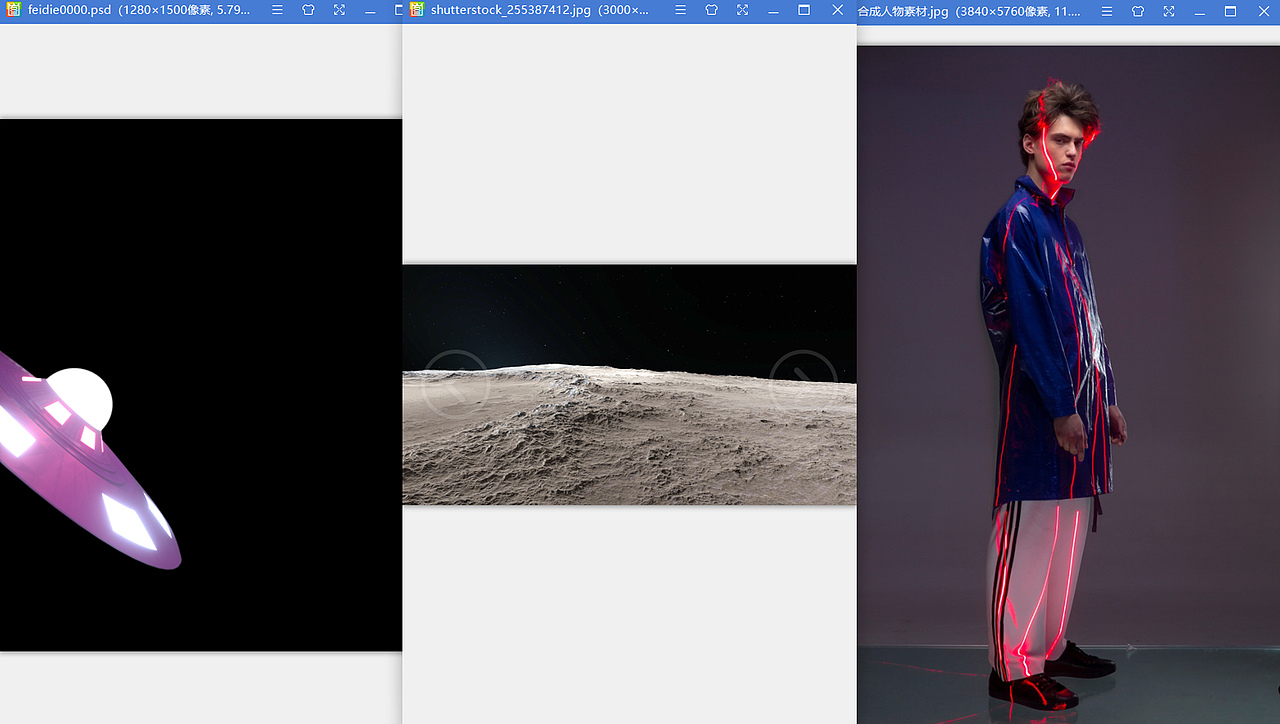Click app icon of feidie0000.psd window

pos(14,10)
